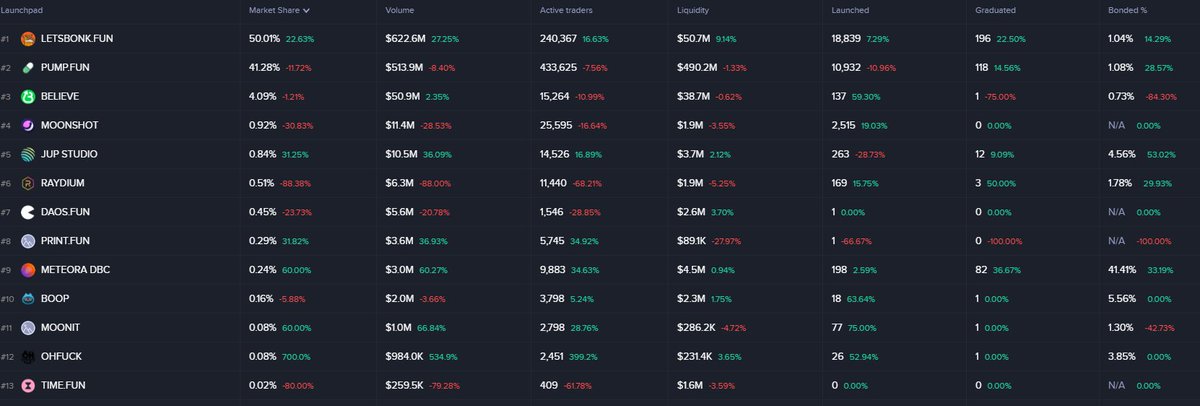Open the MOONIT launchpad name
The image size is (1200, 406).
pyautogui.click(x=61, y=327)
